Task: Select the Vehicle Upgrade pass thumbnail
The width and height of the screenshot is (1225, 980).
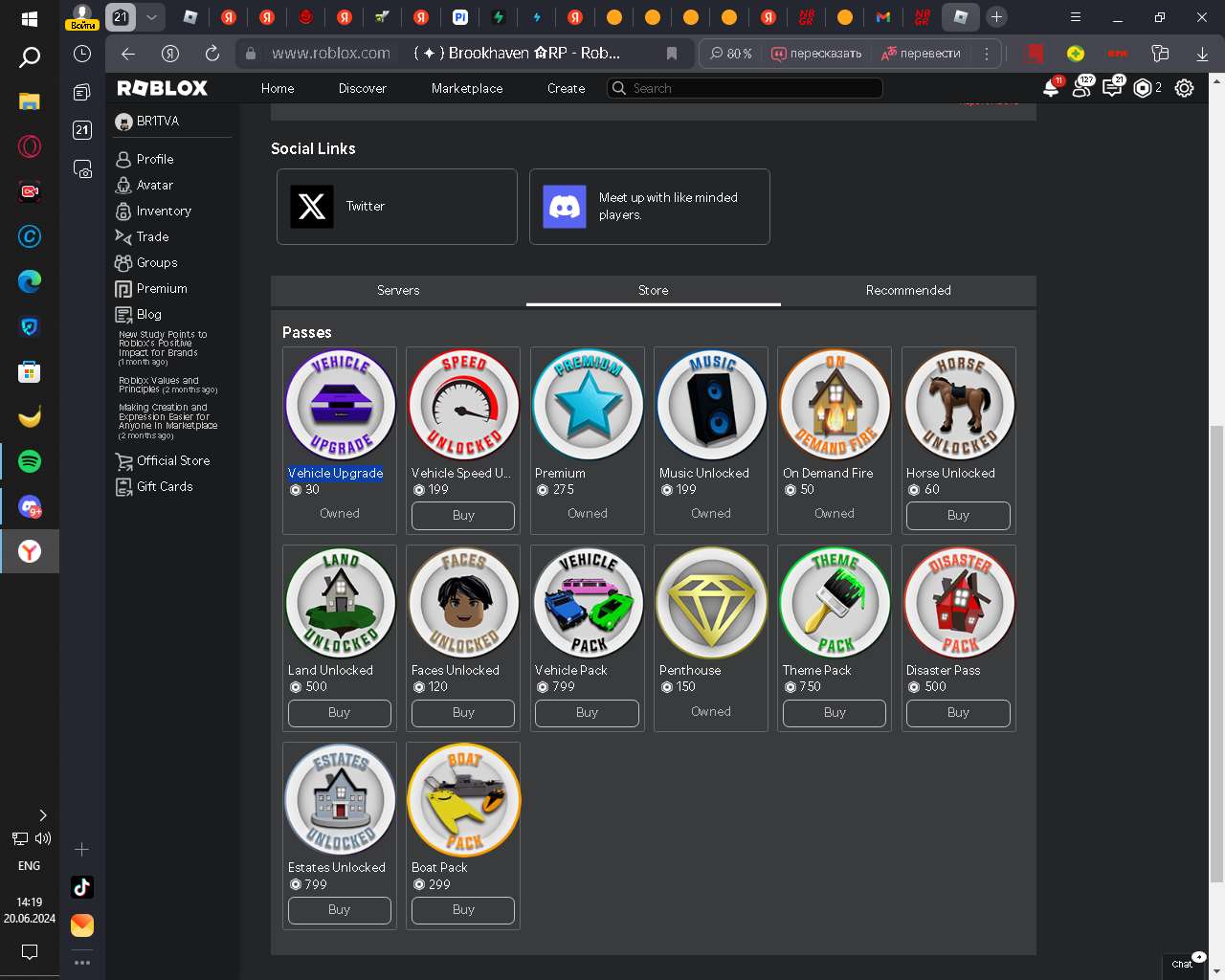Action: tap(340, 405)
